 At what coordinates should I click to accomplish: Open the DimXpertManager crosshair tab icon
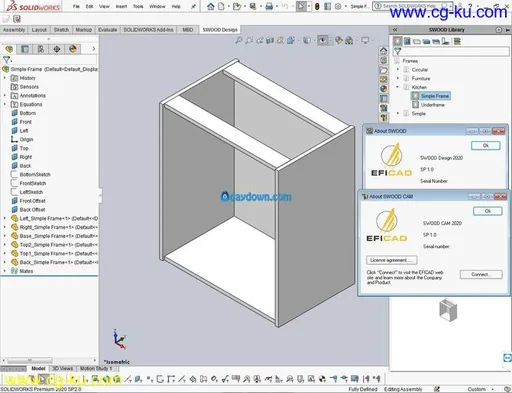pos(57,49)
